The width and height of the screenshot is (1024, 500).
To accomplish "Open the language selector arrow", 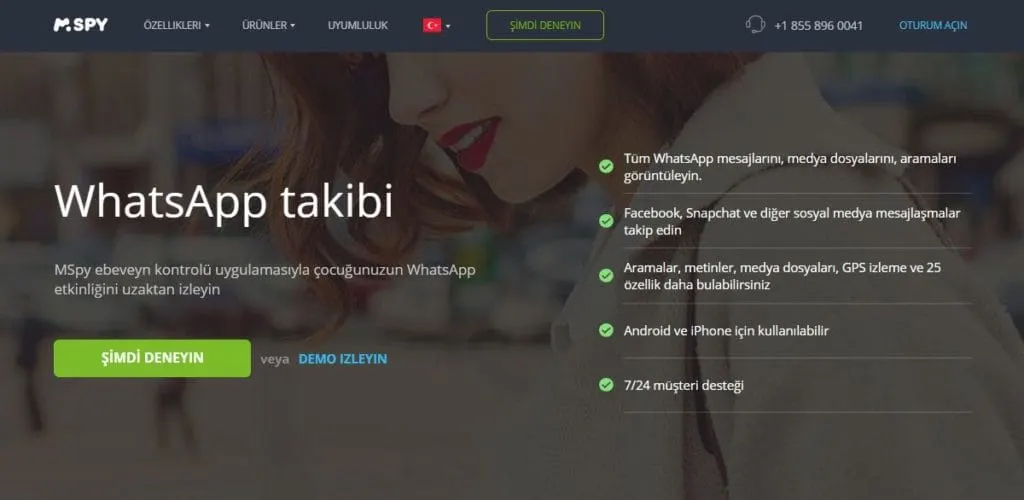I will point(448,26).
